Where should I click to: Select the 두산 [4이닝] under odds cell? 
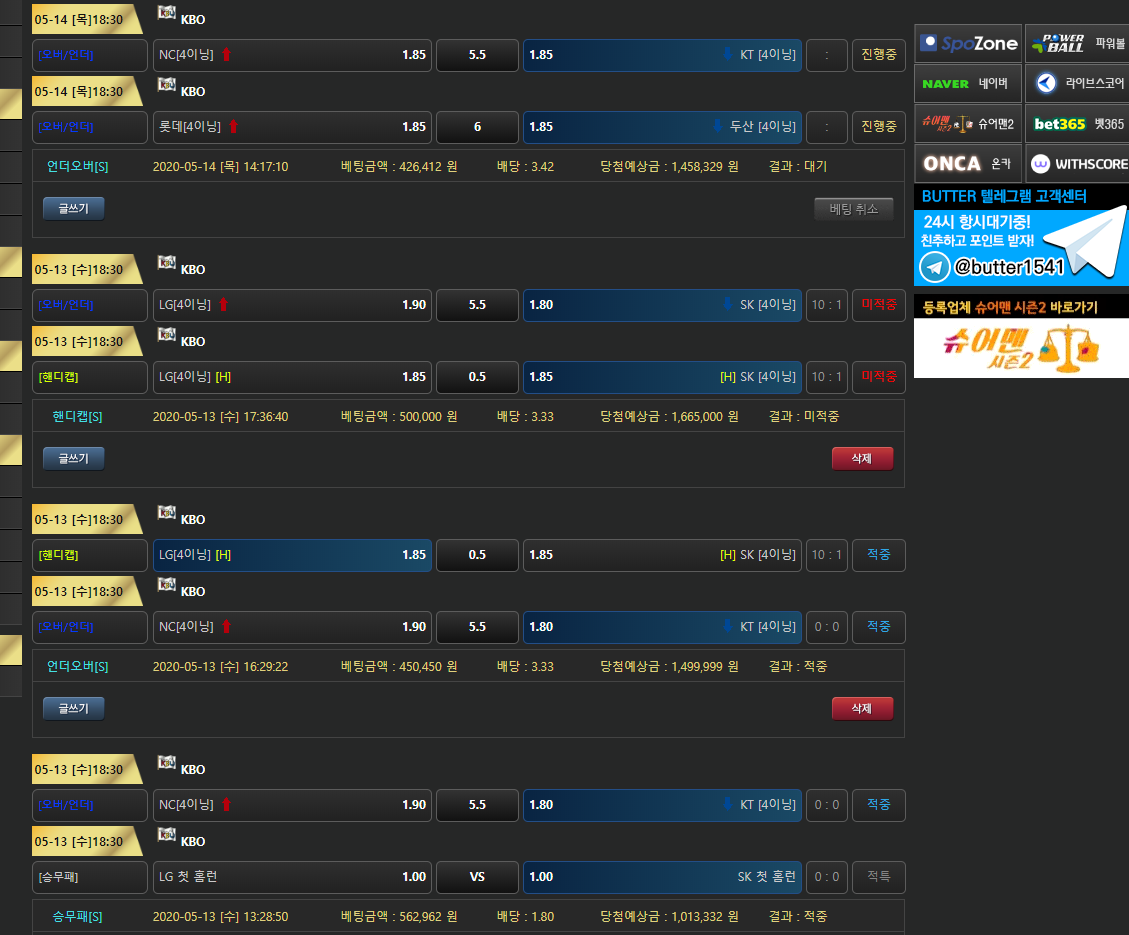pos(662,127)
